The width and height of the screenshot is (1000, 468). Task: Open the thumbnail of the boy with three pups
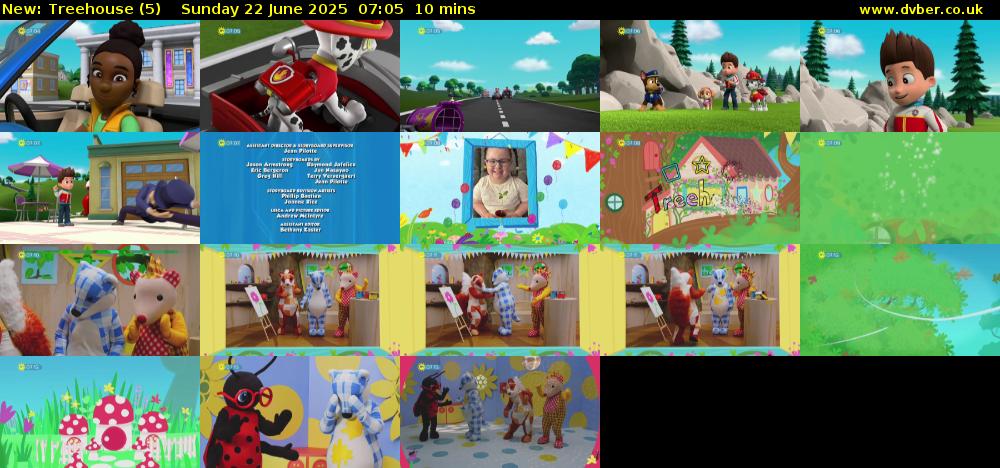(x=700, y=76)
